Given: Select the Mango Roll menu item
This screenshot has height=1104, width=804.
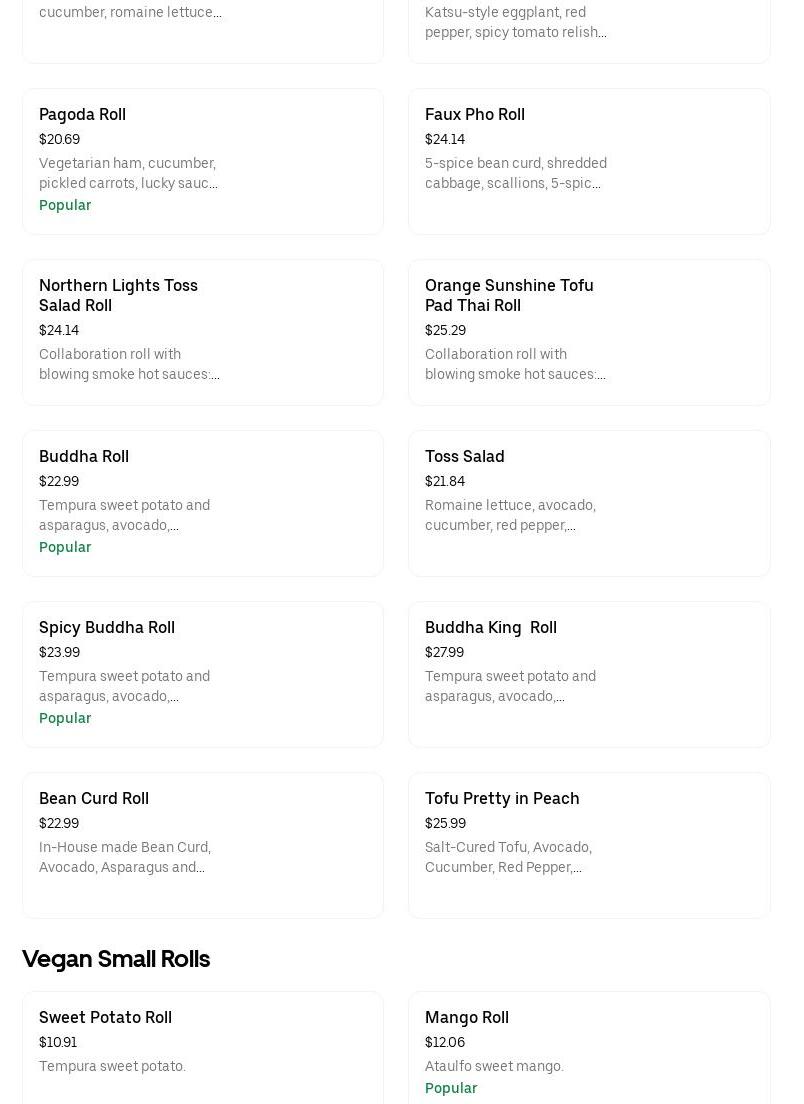Looking at the screenshot, I should [466, 1018].
